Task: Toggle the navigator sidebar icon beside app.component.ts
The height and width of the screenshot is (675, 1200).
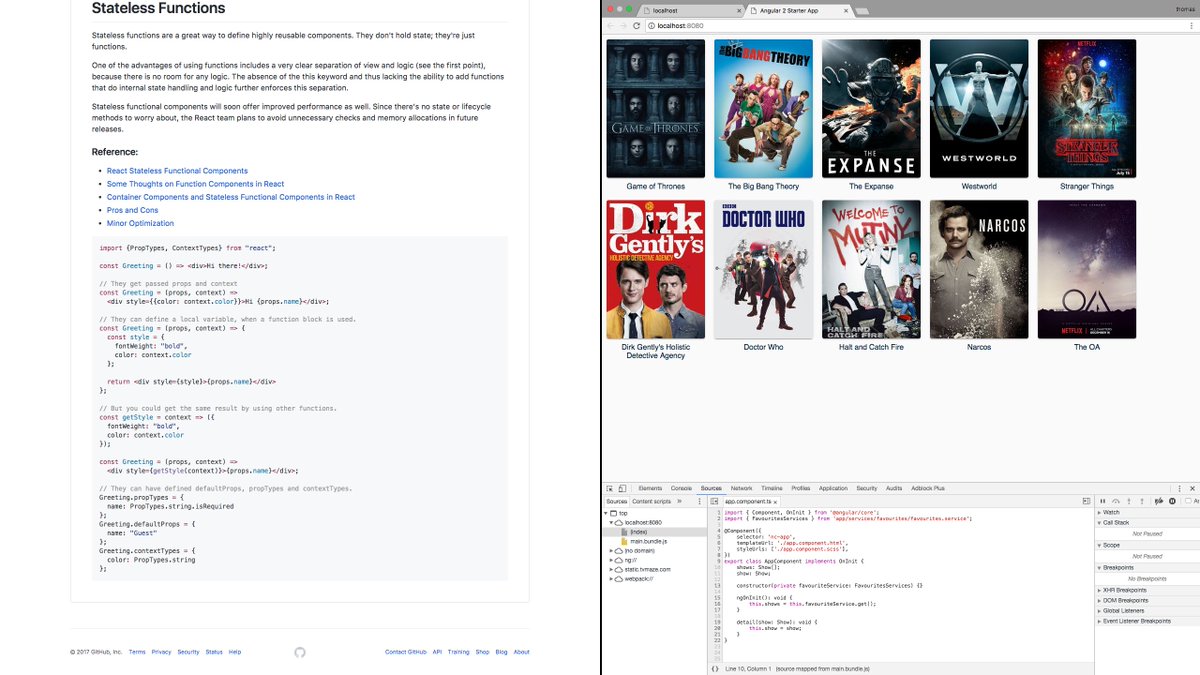Action: pos(714,501)
